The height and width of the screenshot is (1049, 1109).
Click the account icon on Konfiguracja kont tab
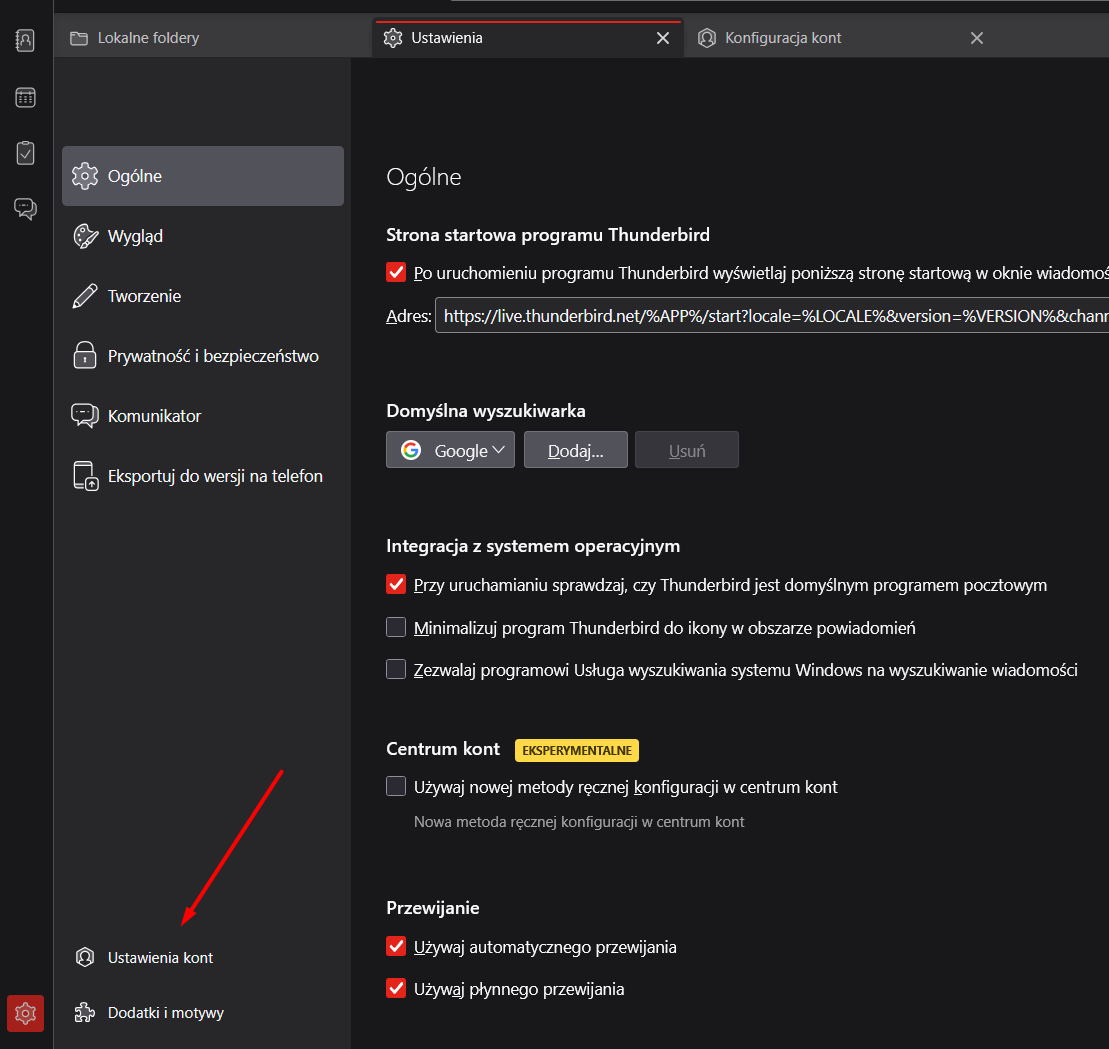pyautogui.click(x=707, y=38)
